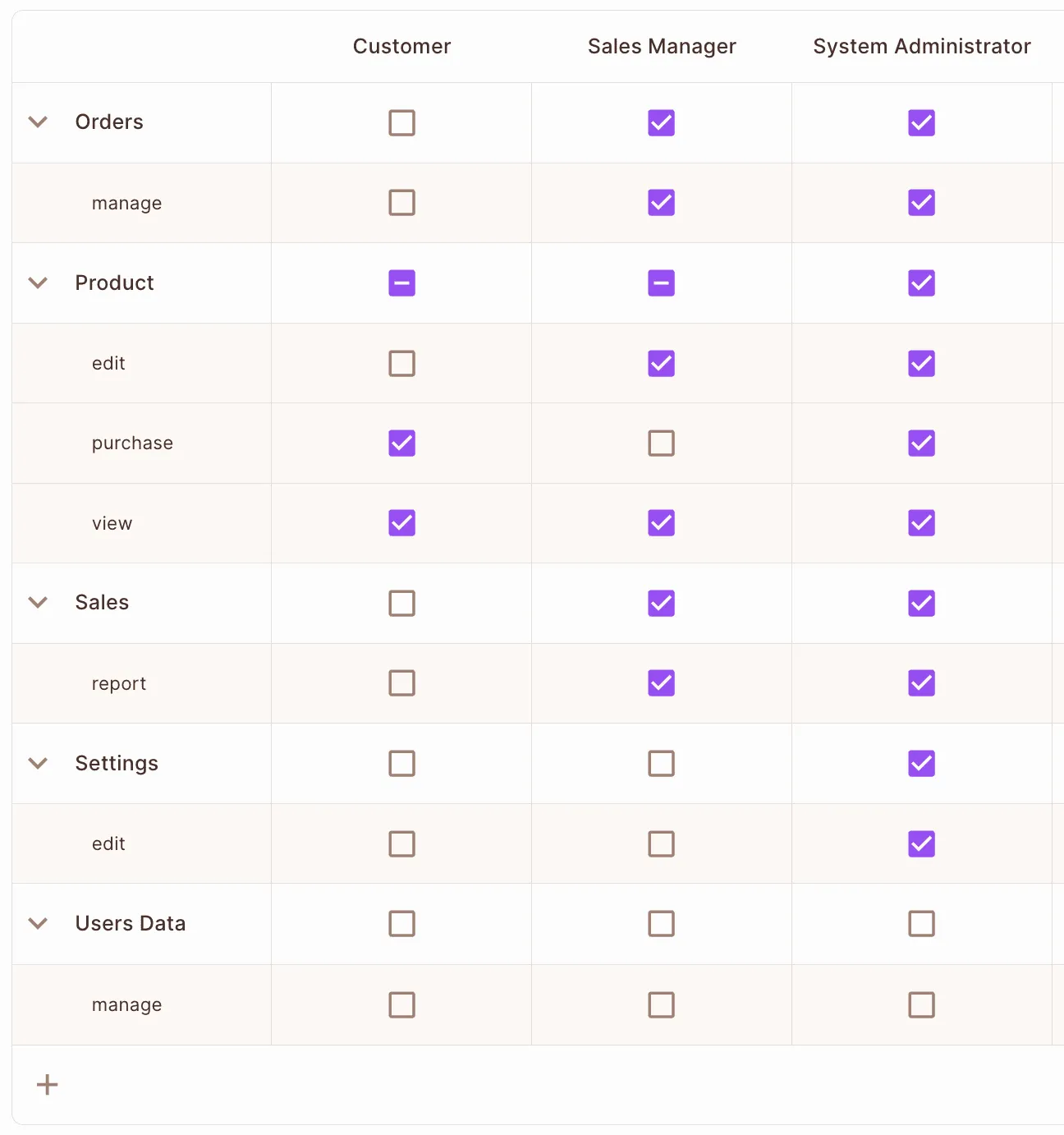Check Users Data for System Administrator
1064x1135 pixels.
click(x=921, y=924)
